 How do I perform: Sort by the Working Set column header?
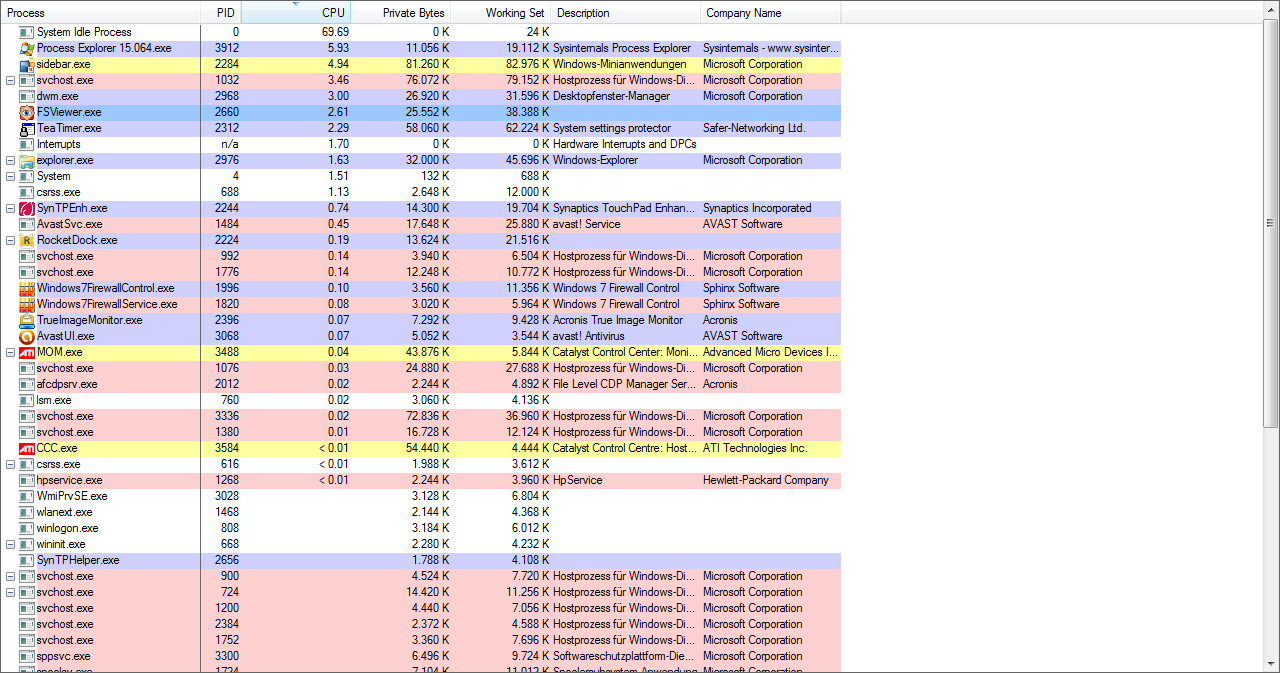point(501,13)
